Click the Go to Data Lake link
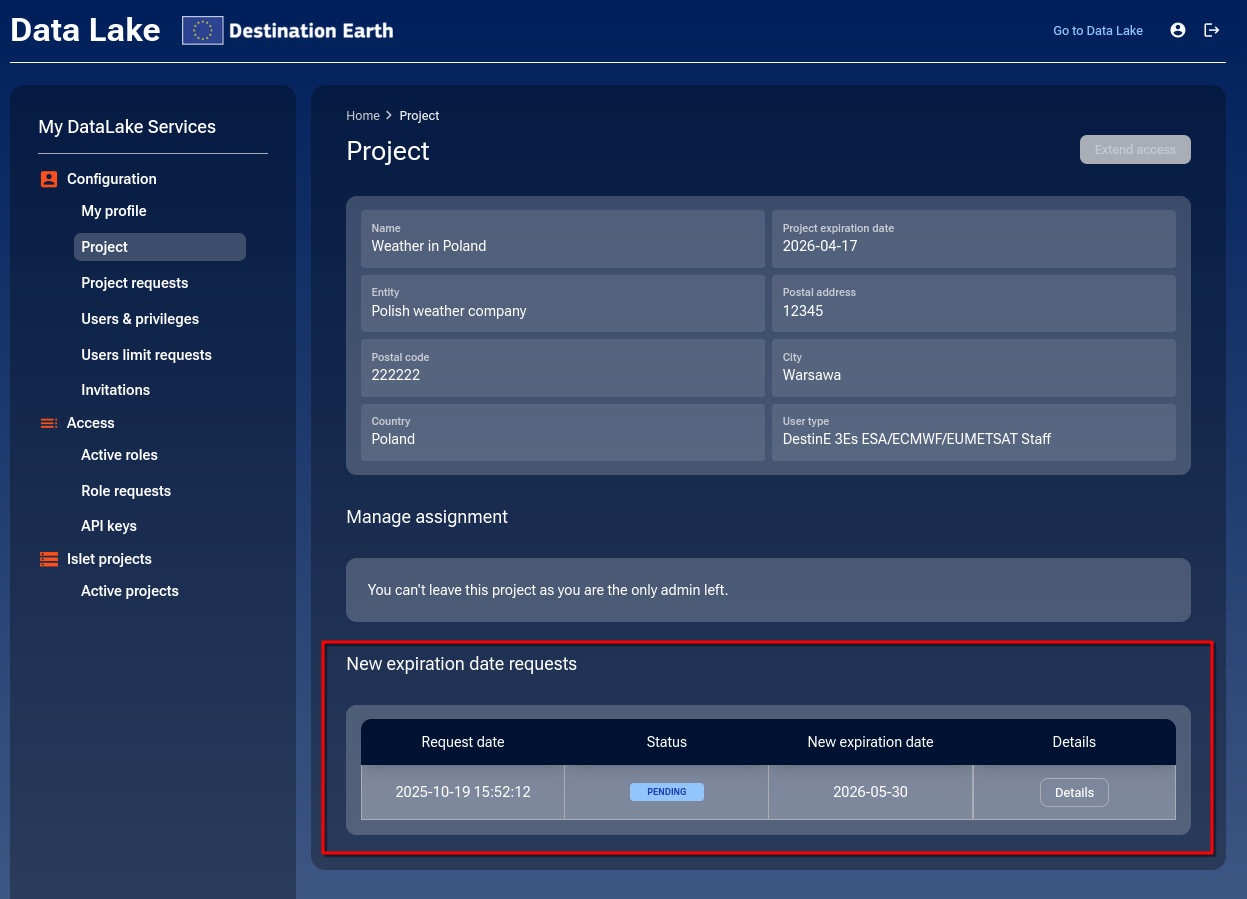Image resolution: width=1247 pixels, height=899 pixels. pos(1097,31)
